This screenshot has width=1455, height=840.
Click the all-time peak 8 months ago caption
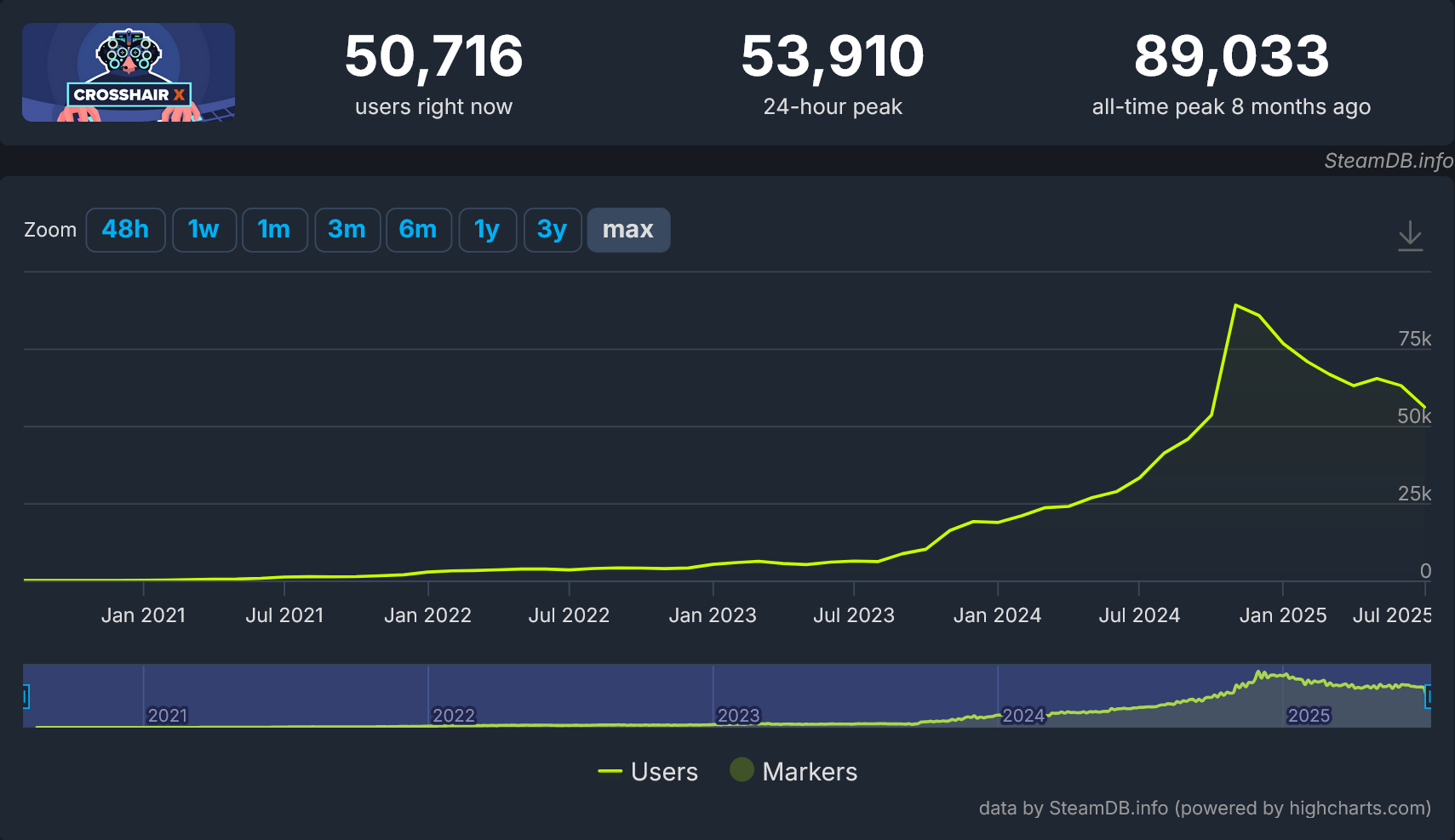click(1231, 106)
